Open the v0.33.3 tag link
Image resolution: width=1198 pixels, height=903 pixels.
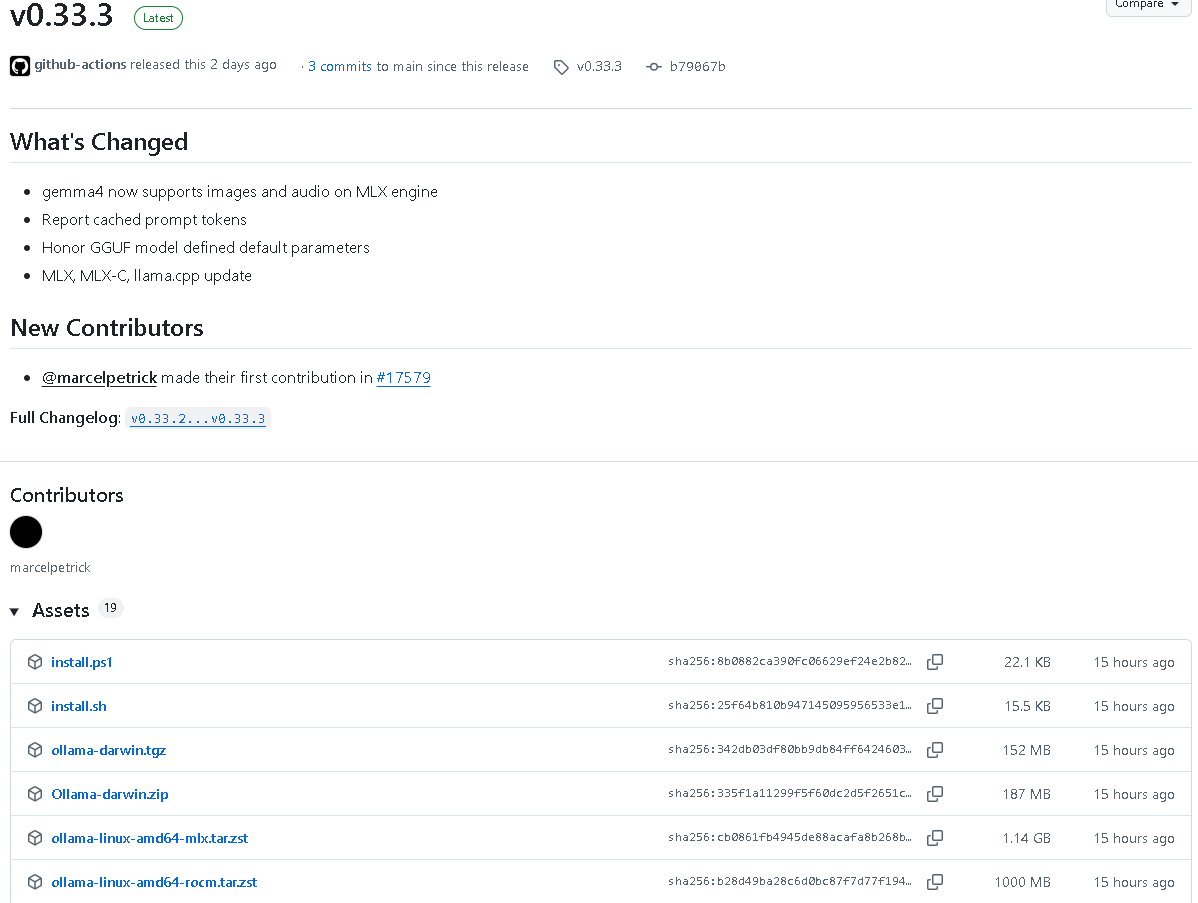599,66
